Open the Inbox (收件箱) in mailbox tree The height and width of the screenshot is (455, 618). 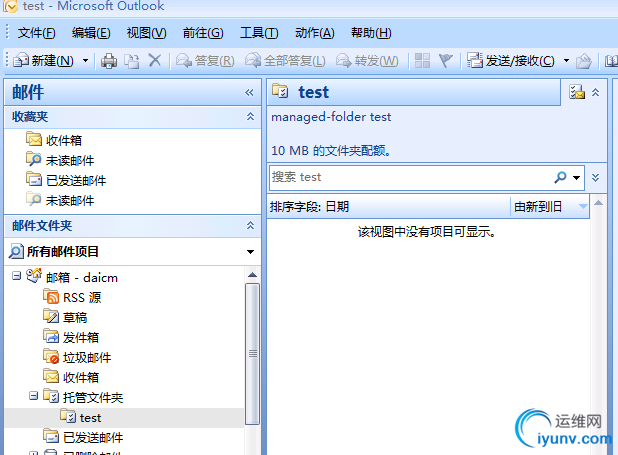click(x=71, y=377)
